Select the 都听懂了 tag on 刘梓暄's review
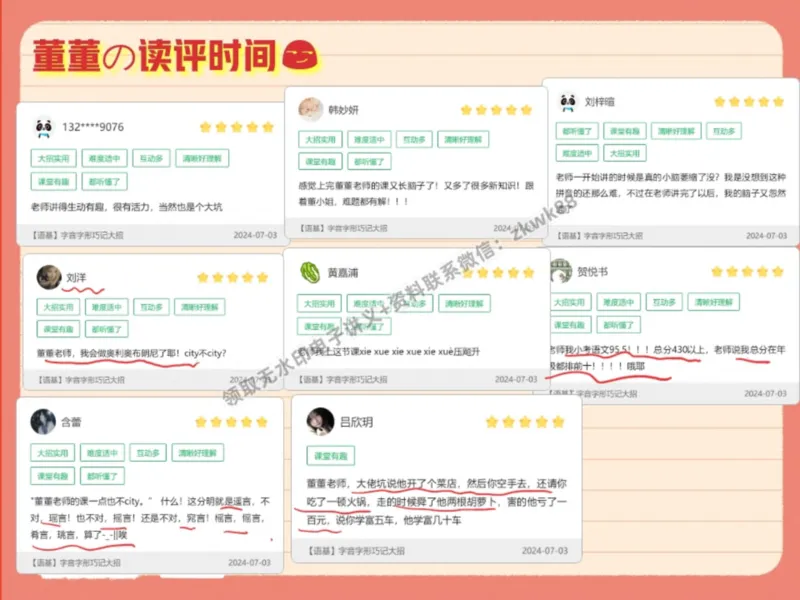The image size is (800, 600). click(x=577, y=131)
